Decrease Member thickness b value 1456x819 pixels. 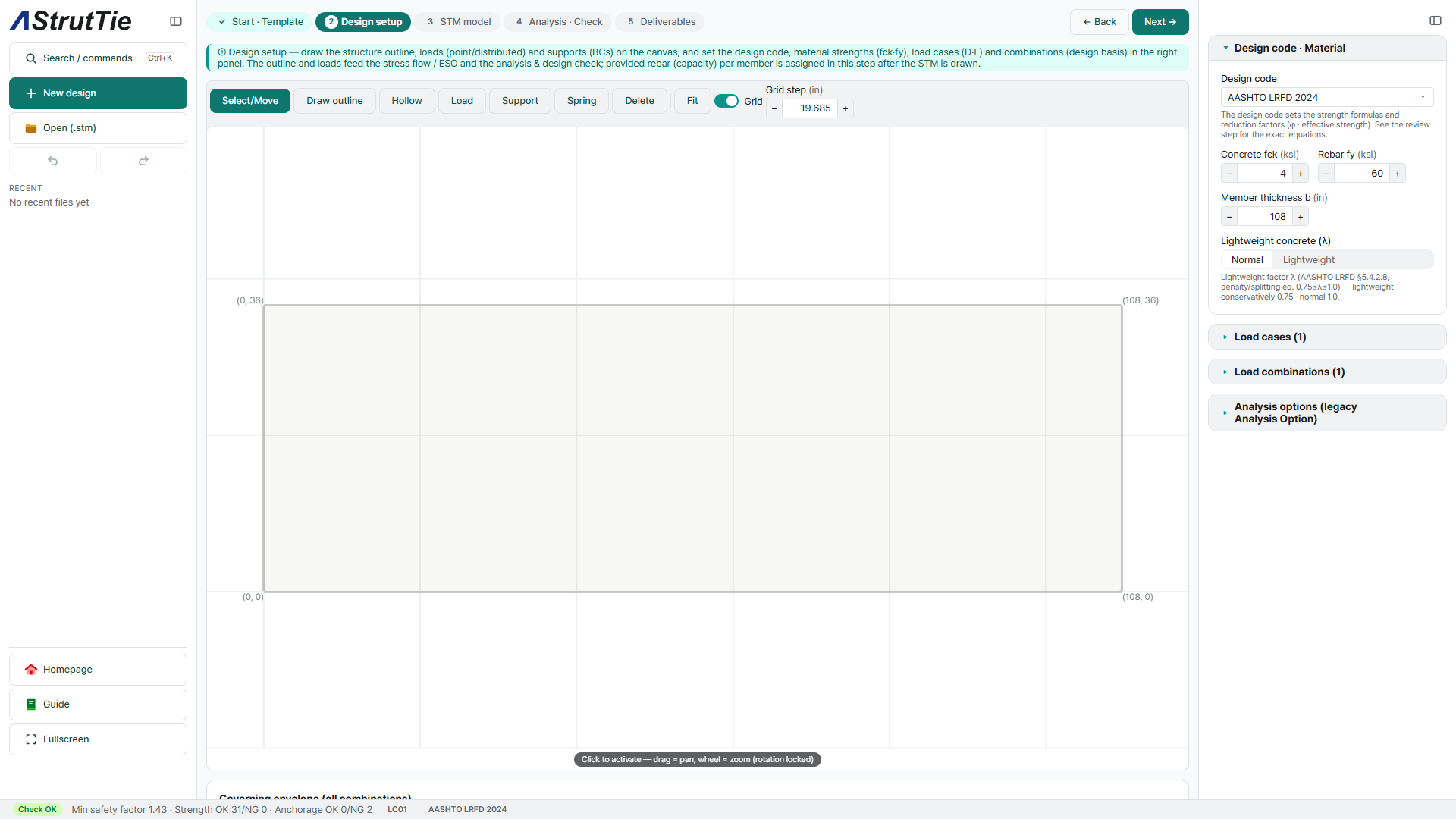[x=1229, y=217]
